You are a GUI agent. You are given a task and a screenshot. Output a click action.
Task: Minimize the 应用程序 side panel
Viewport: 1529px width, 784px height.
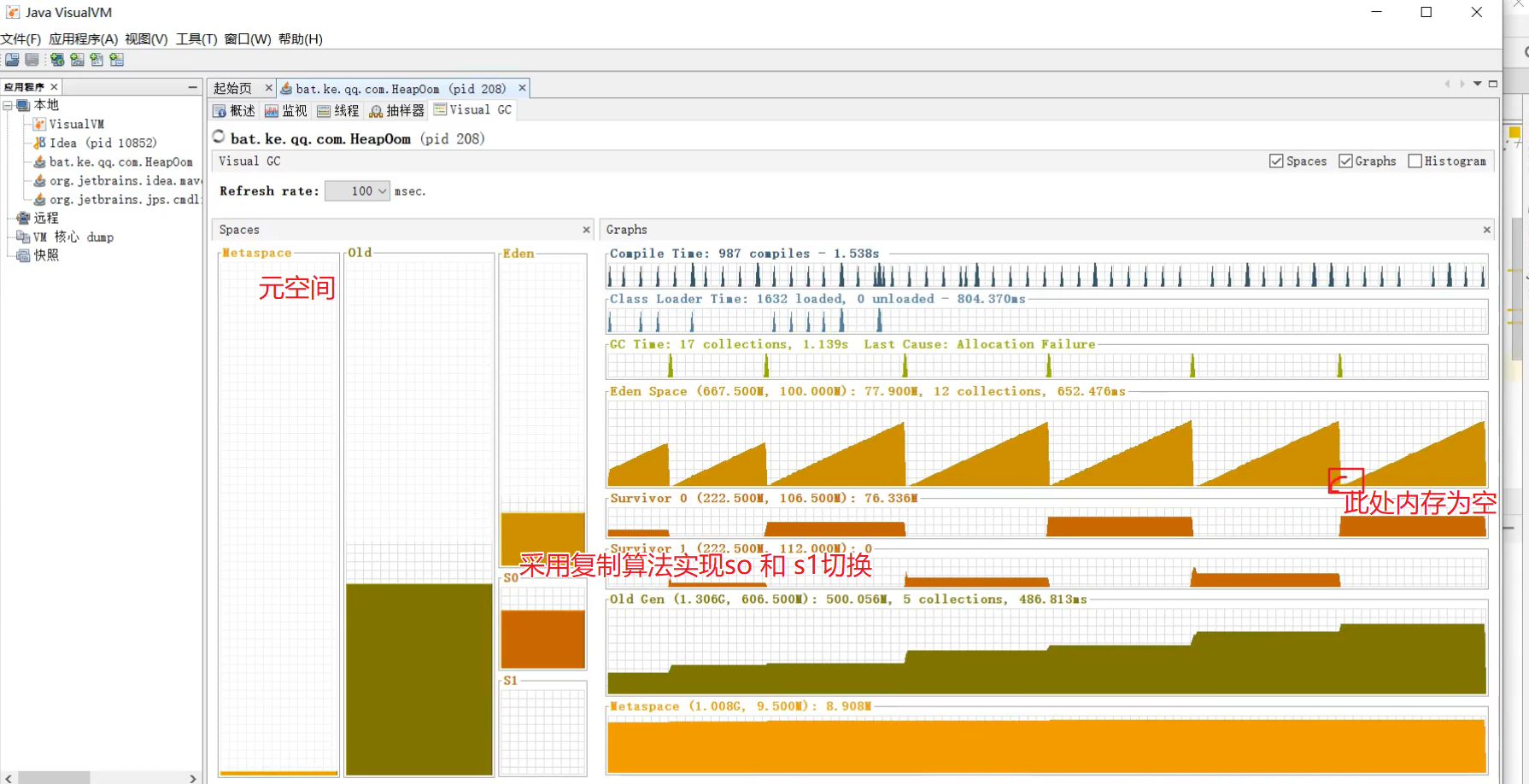[x=192, y=87]
